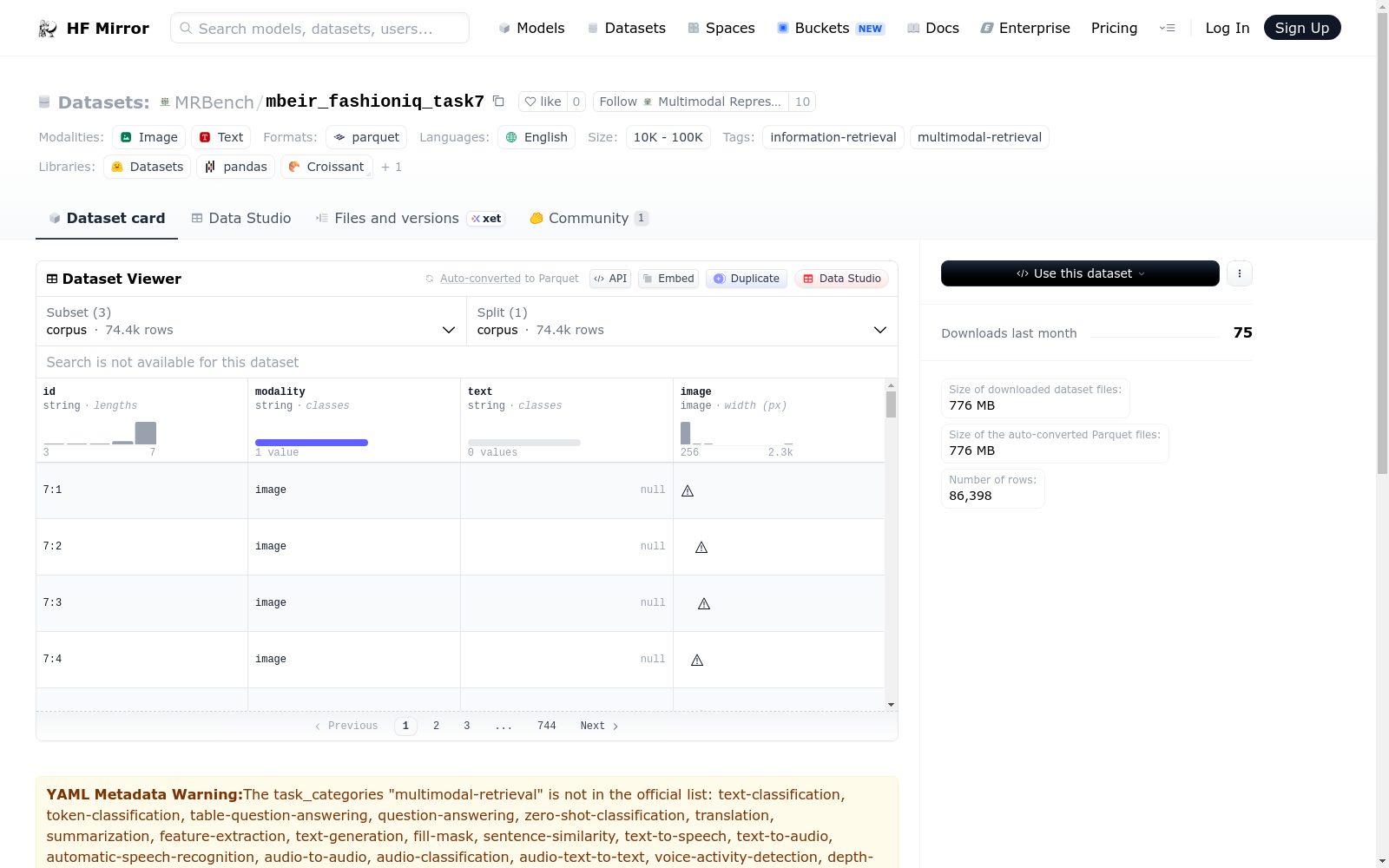Open the Files and versions tab
The height and width of the screenshot is (868, 1389).
pyautogui.click(x=410, y=219)
